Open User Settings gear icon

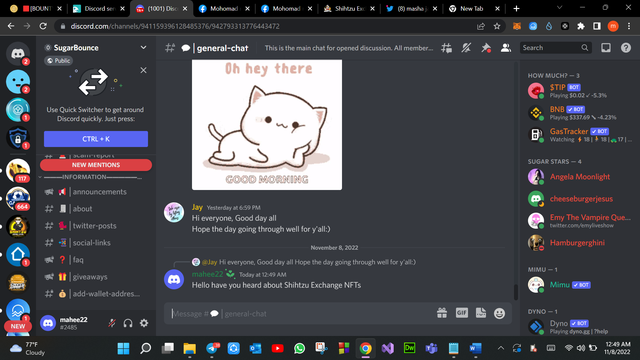pos(144,323)
